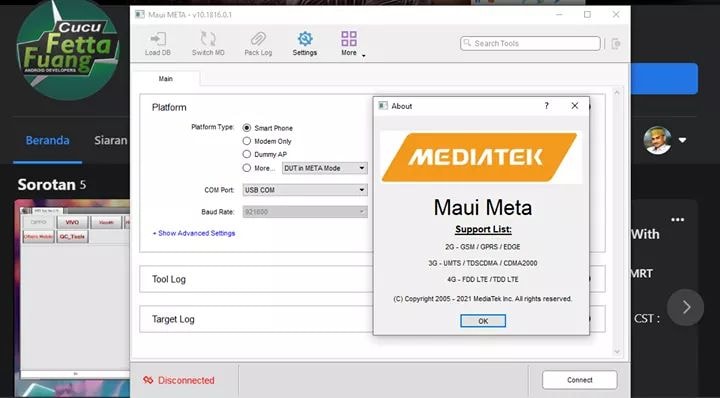Open the Baud Rate dropdown

pos(305,212)
